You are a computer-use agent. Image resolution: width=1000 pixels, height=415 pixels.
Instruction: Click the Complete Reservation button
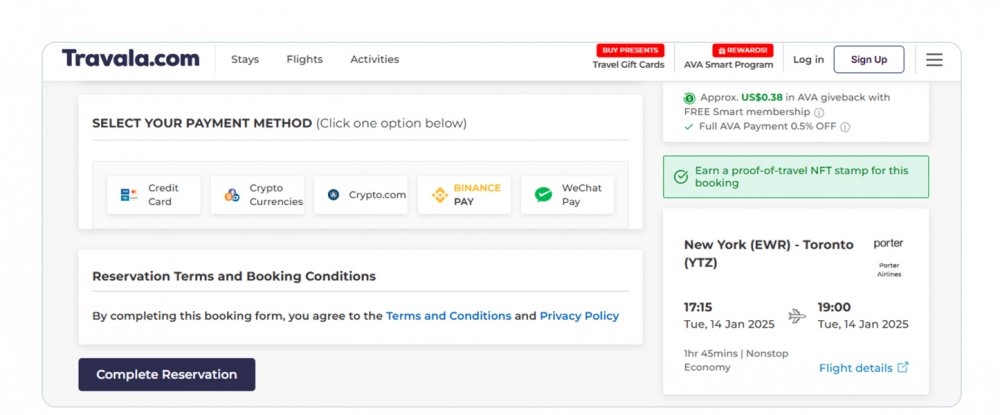(x=166, y=374)
